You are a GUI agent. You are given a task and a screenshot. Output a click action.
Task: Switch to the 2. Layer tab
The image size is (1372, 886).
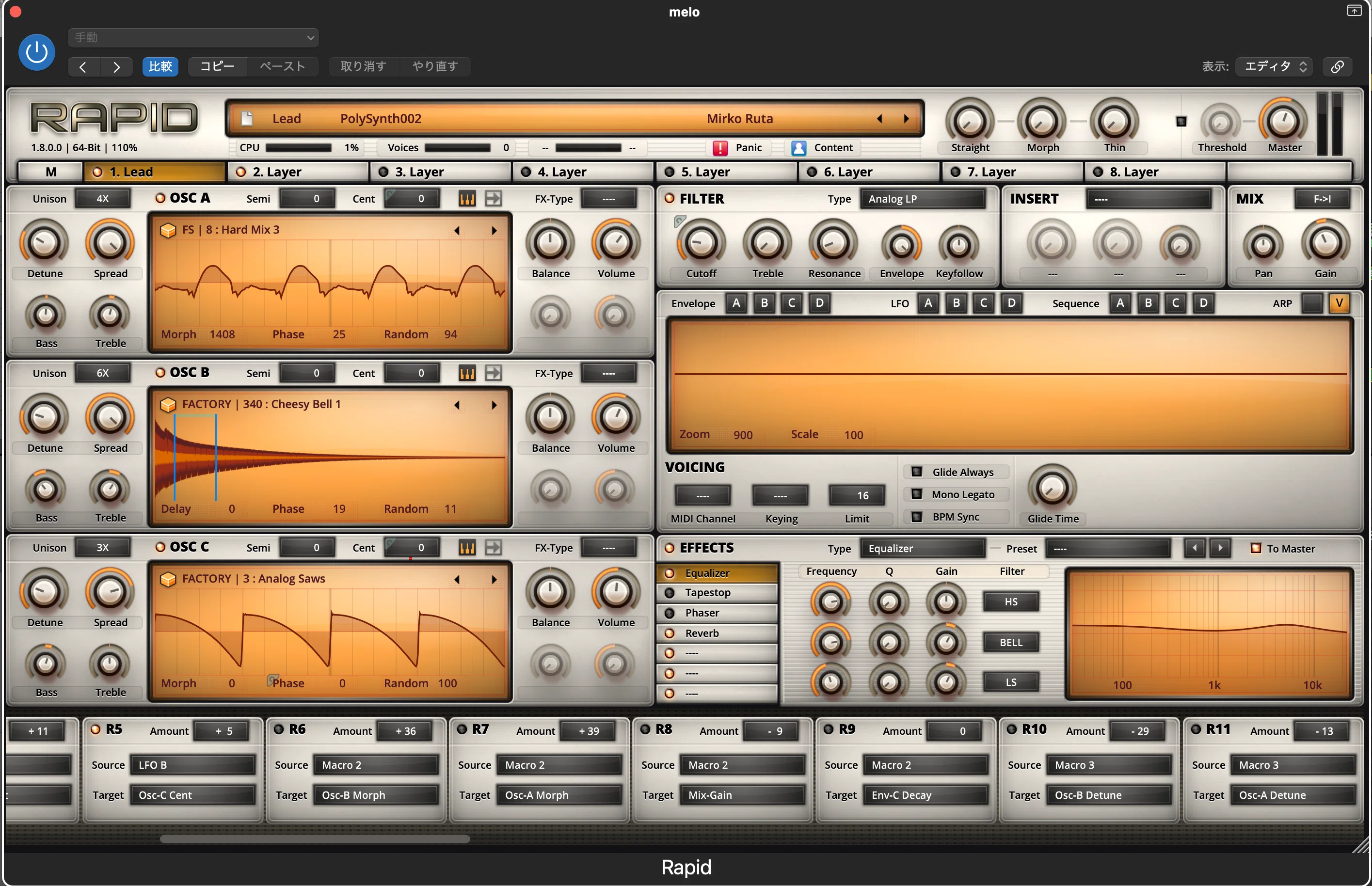click(x=298, y=172)
